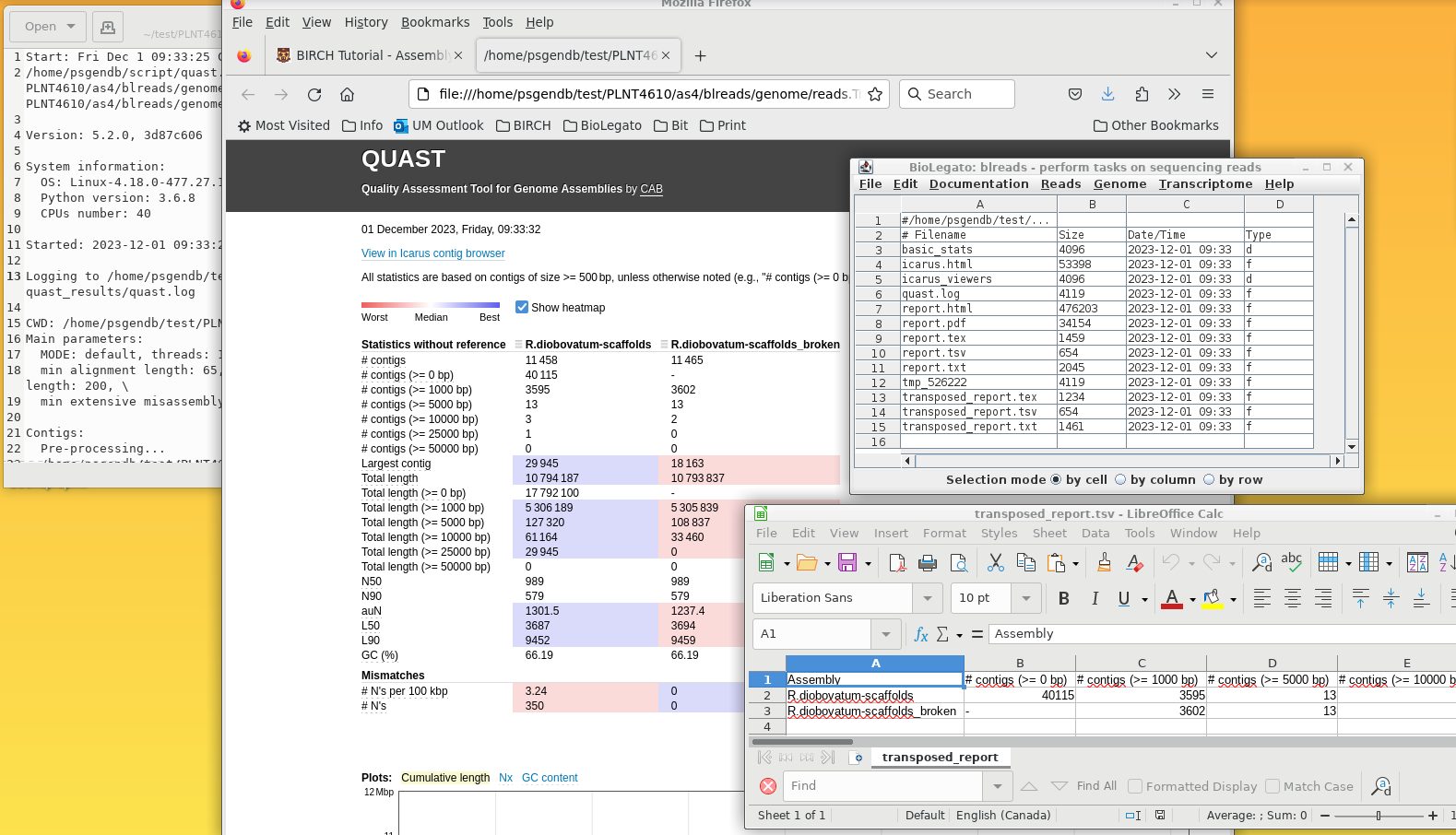
Task: Open 'View in Icarus contig browser' link
Action: [x=432, y=253]
